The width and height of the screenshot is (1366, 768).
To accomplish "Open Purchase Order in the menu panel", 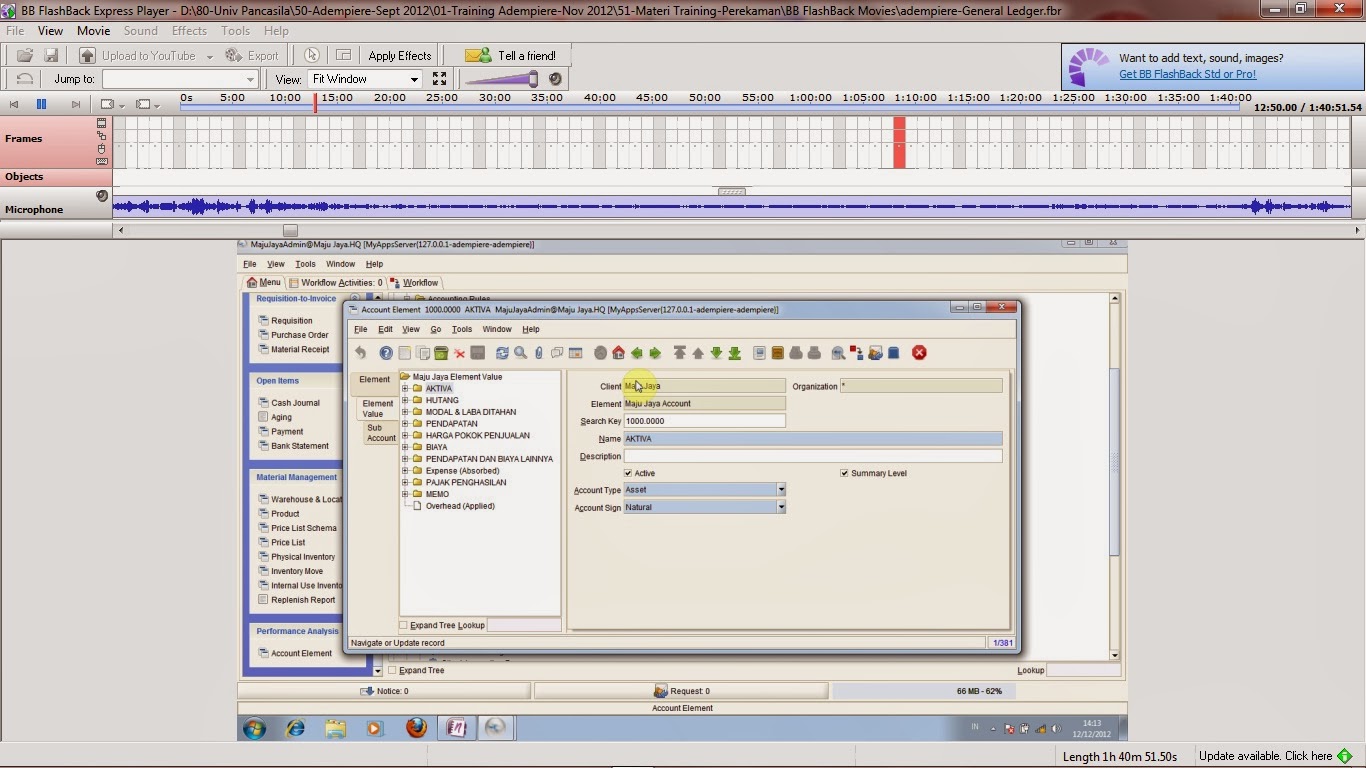I will [300, 335].
